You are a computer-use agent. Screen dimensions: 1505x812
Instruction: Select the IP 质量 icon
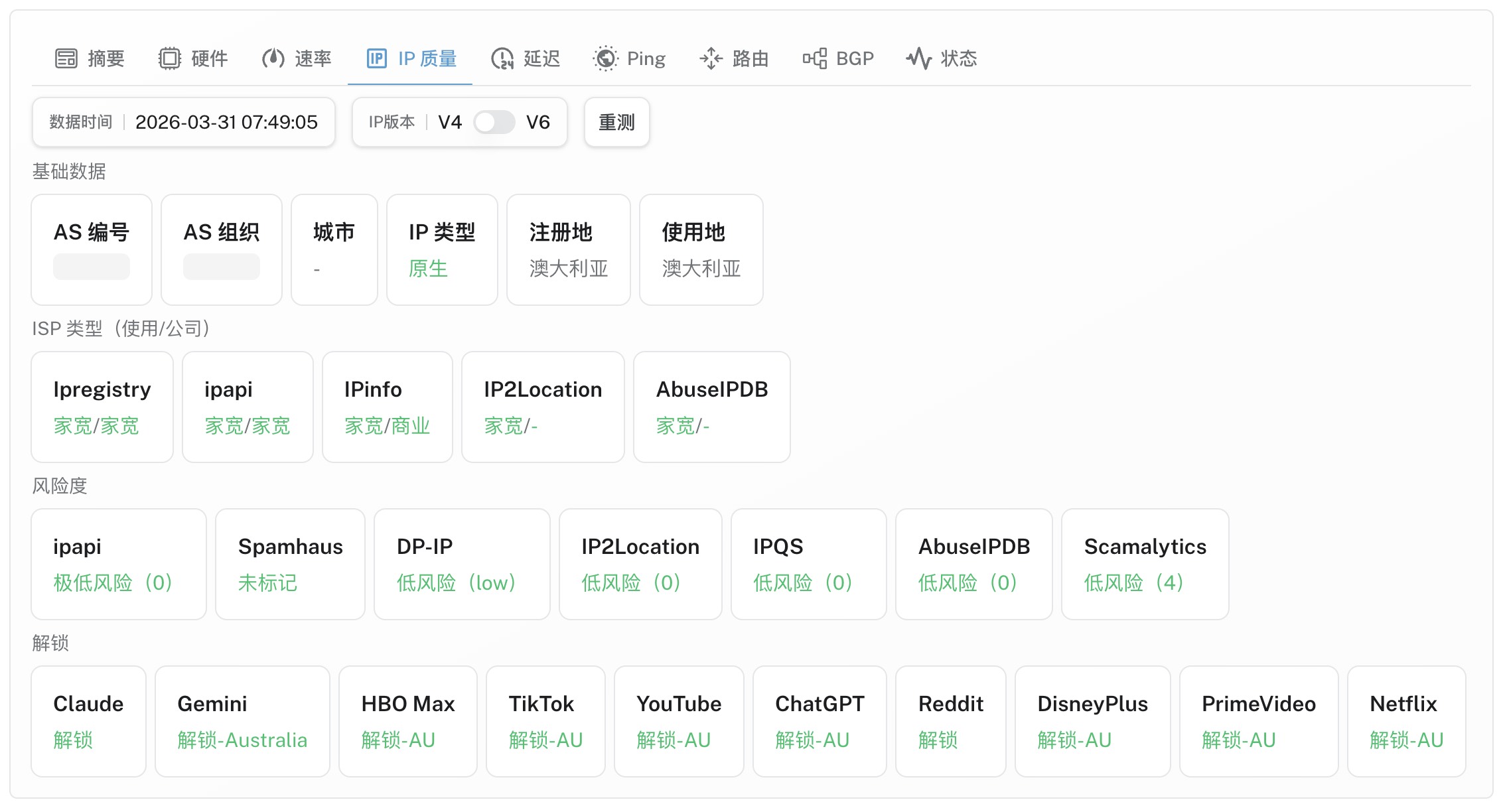click(377, 58)
